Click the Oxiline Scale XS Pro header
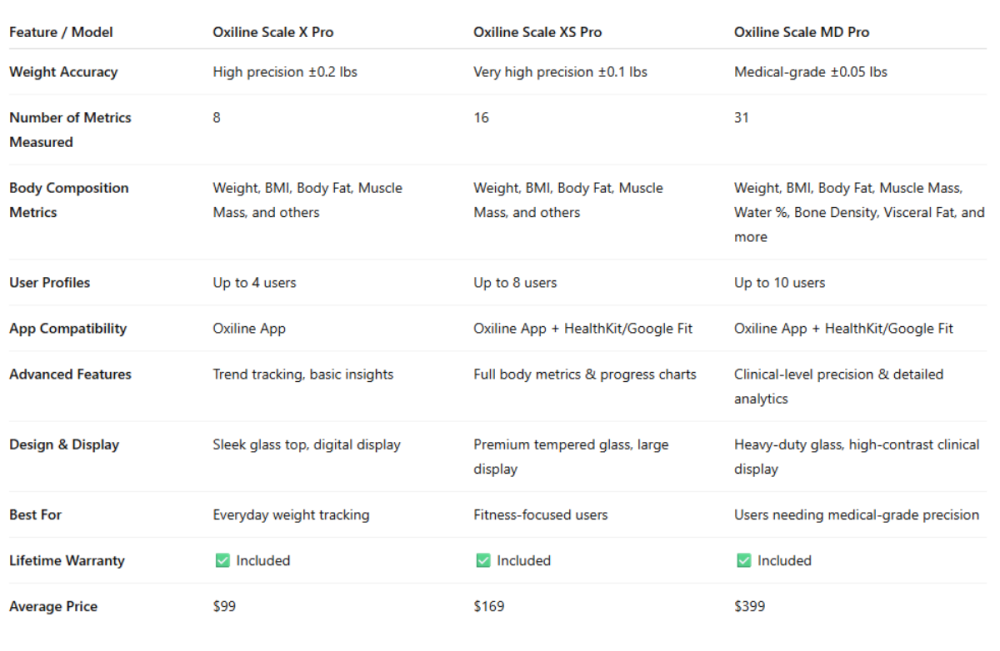 pos(537,32)
